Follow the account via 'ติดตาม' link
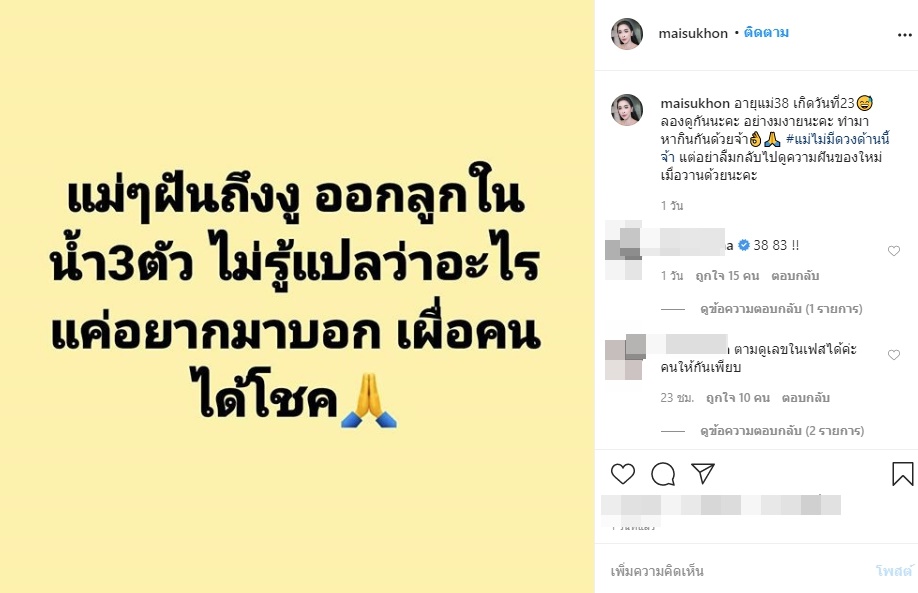Viewport: 918px width, 593px height. [x=766, y=32]
